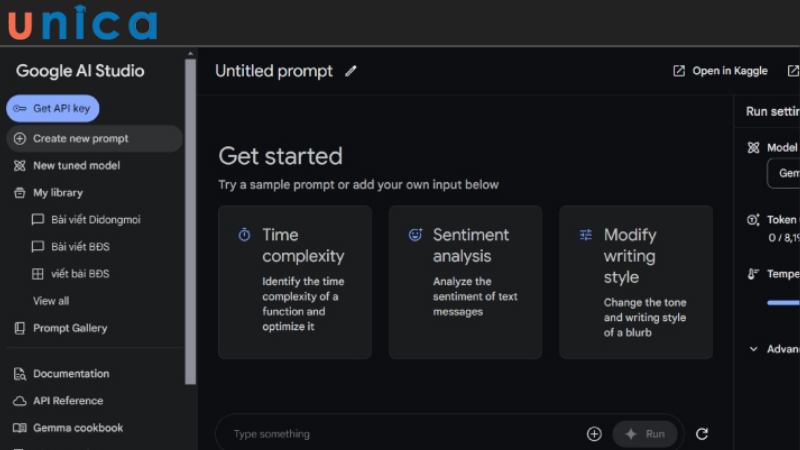Select Bài viết Didongmoi from library
The height and width of the screenshot is (450, 800).
point(96,219)
